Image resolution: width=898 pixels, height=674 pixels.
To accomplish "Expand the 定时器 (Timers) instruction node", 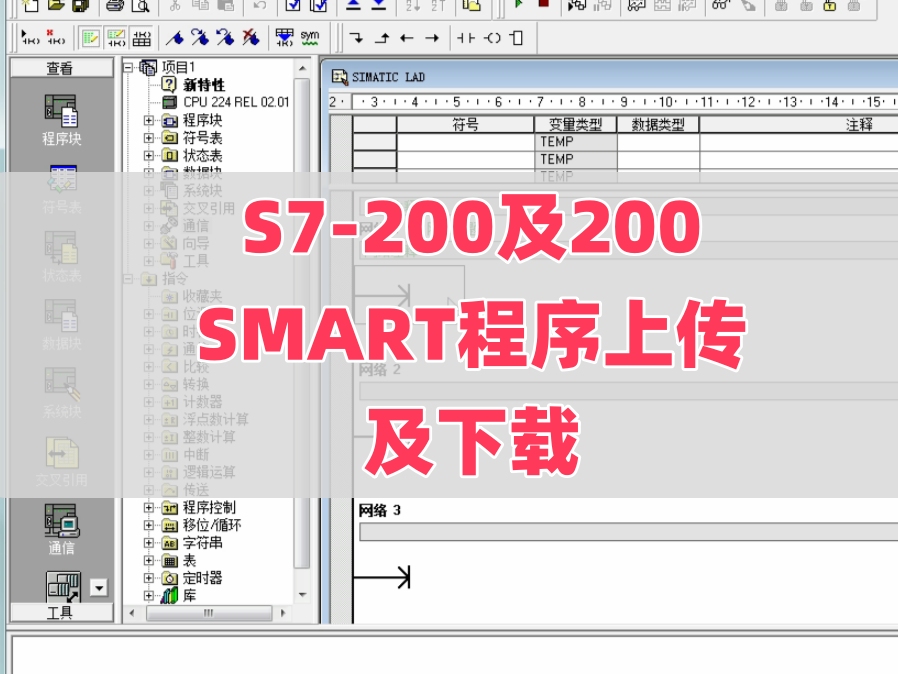I will point(150,580).
